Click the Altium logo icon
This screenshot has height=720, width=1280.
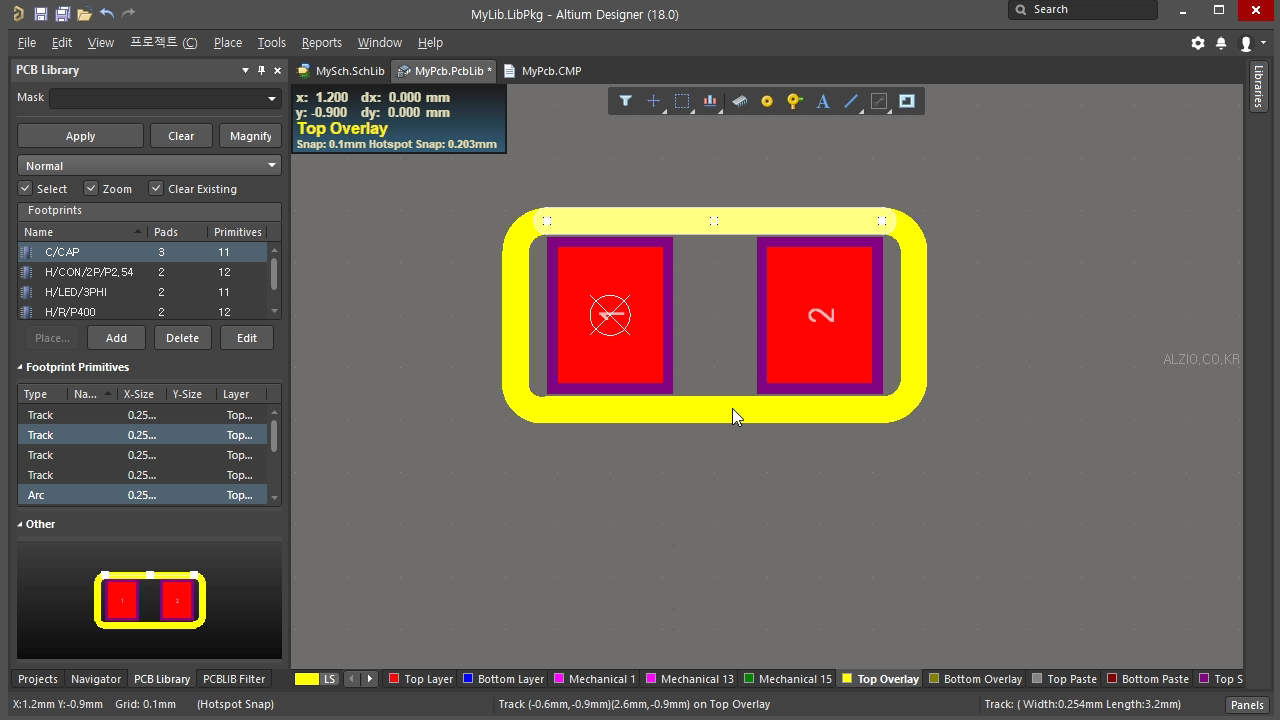(18, 14)
